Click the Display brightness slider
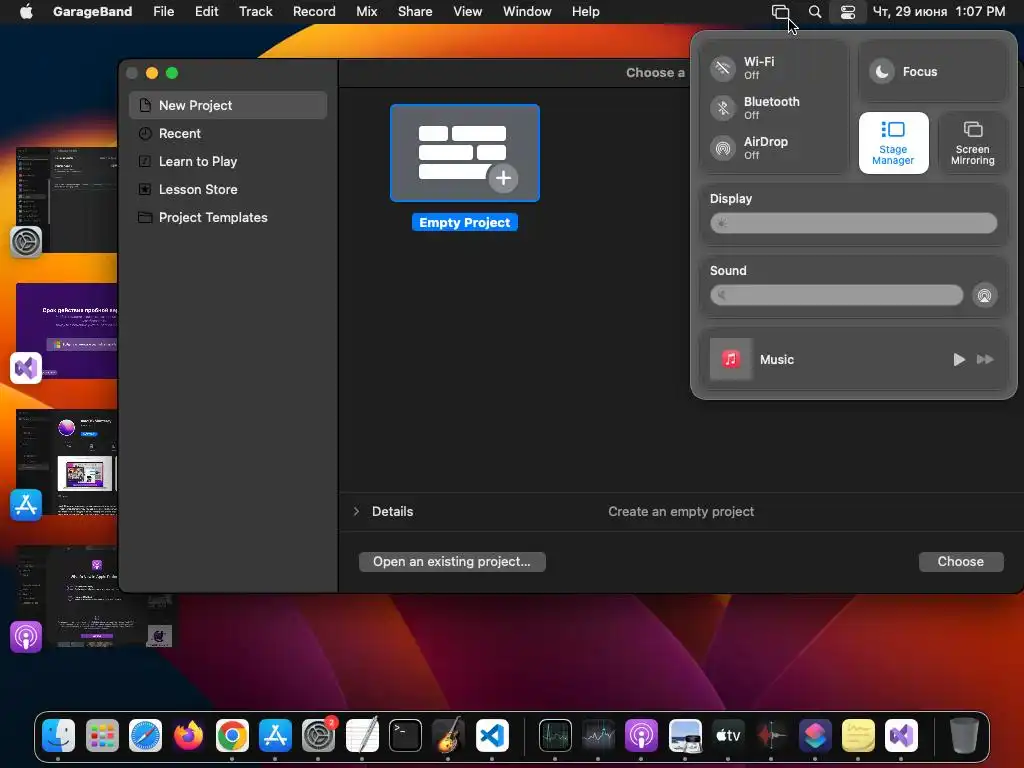This screenshot has height=768, width=1024. pyautogui.click(x=854, y=223)
